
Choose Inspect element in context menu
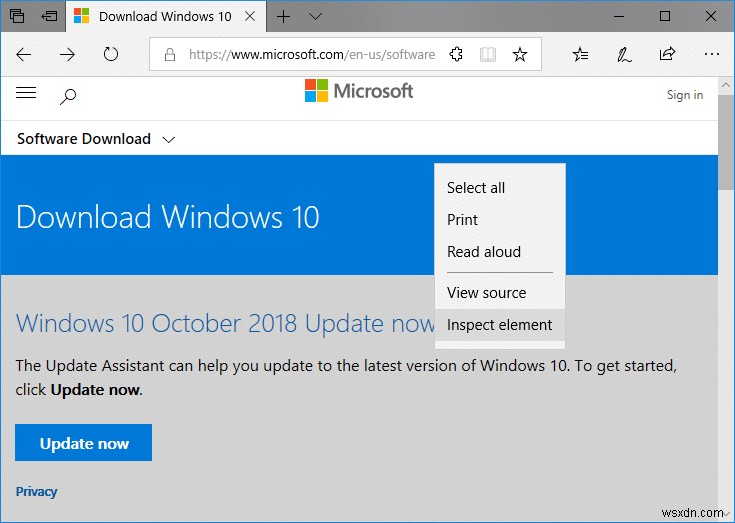tap(500, 325)
